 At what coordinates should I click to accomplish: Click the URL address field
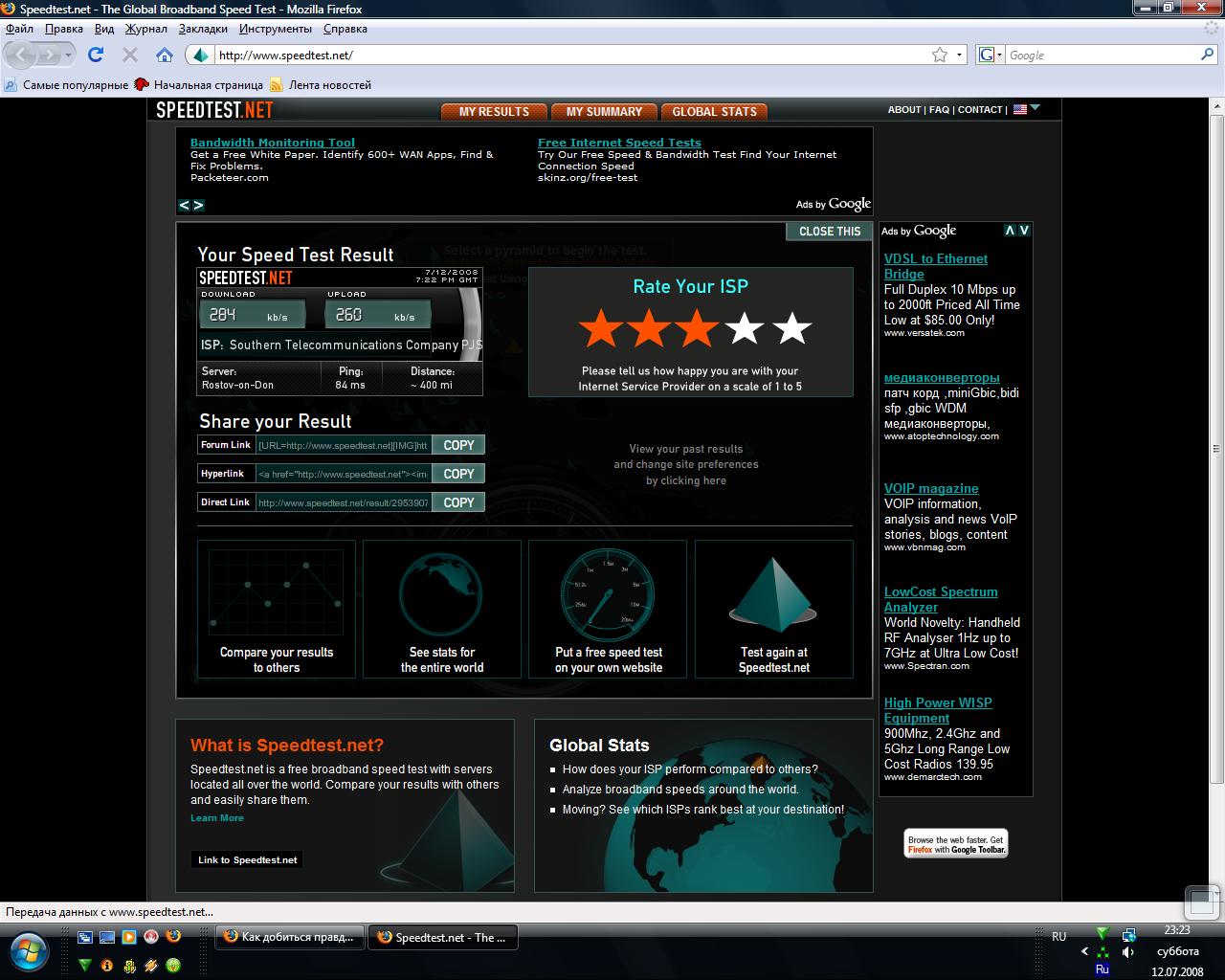click(572, 55)
